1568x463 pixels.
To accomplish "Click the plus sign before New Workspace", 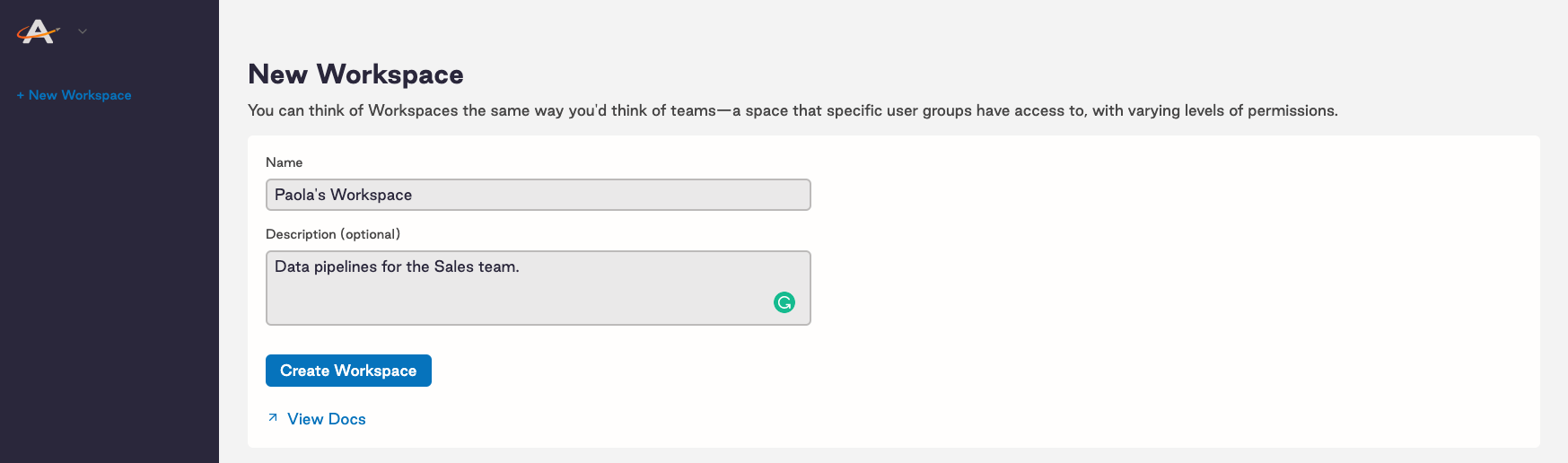I will [21, 95].
